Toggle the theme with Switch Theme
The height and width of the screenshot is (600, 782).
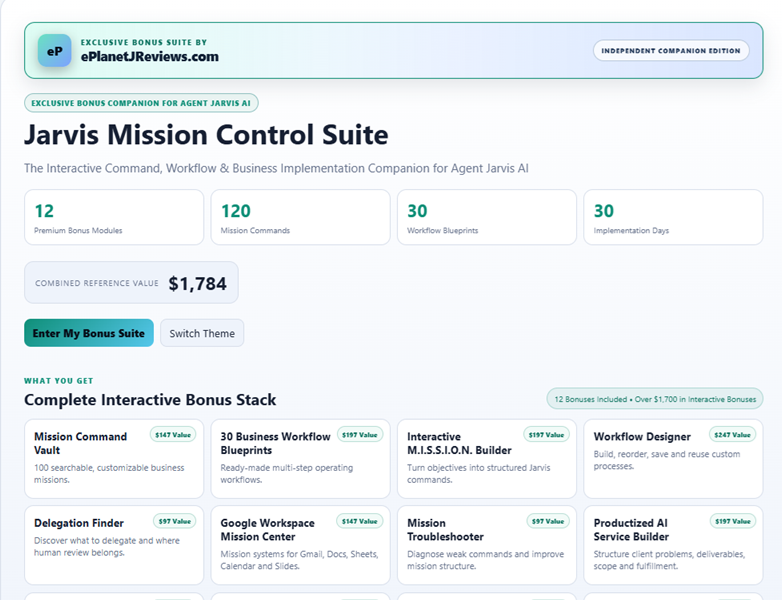click(202, 333)
